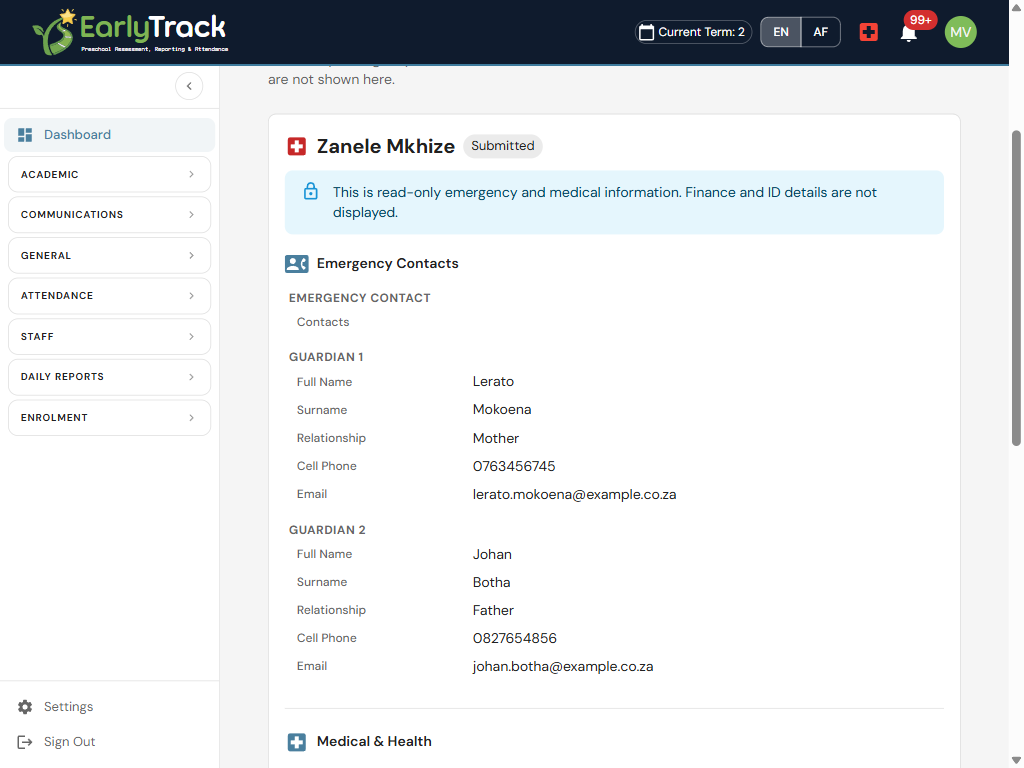This screenshot has width=1024, height=768.
Task: Click the surname Botha
Action: (x=492, y=582)
